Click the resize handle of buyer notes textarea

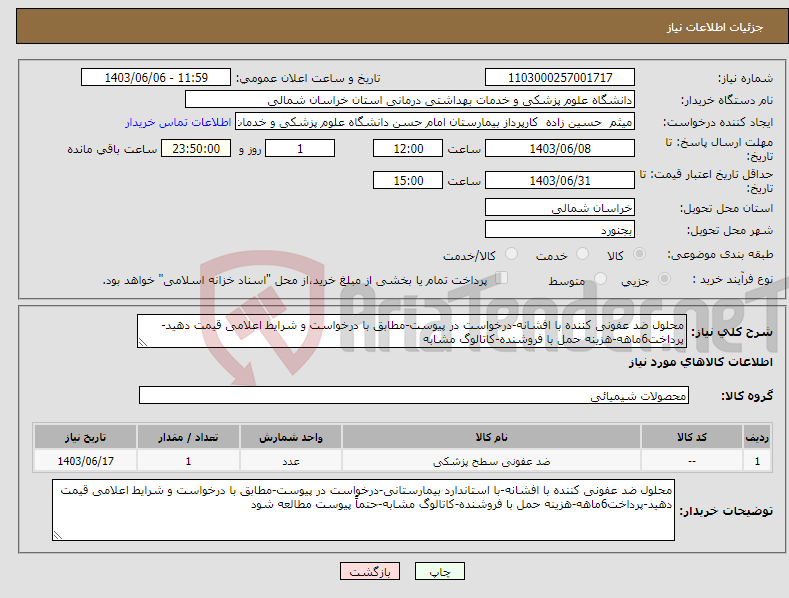pos(57,536)
